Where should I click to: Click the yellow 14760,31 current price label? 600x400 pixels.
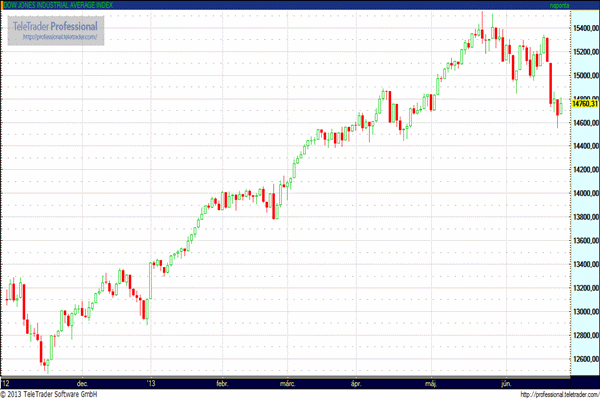coord(584,103)
